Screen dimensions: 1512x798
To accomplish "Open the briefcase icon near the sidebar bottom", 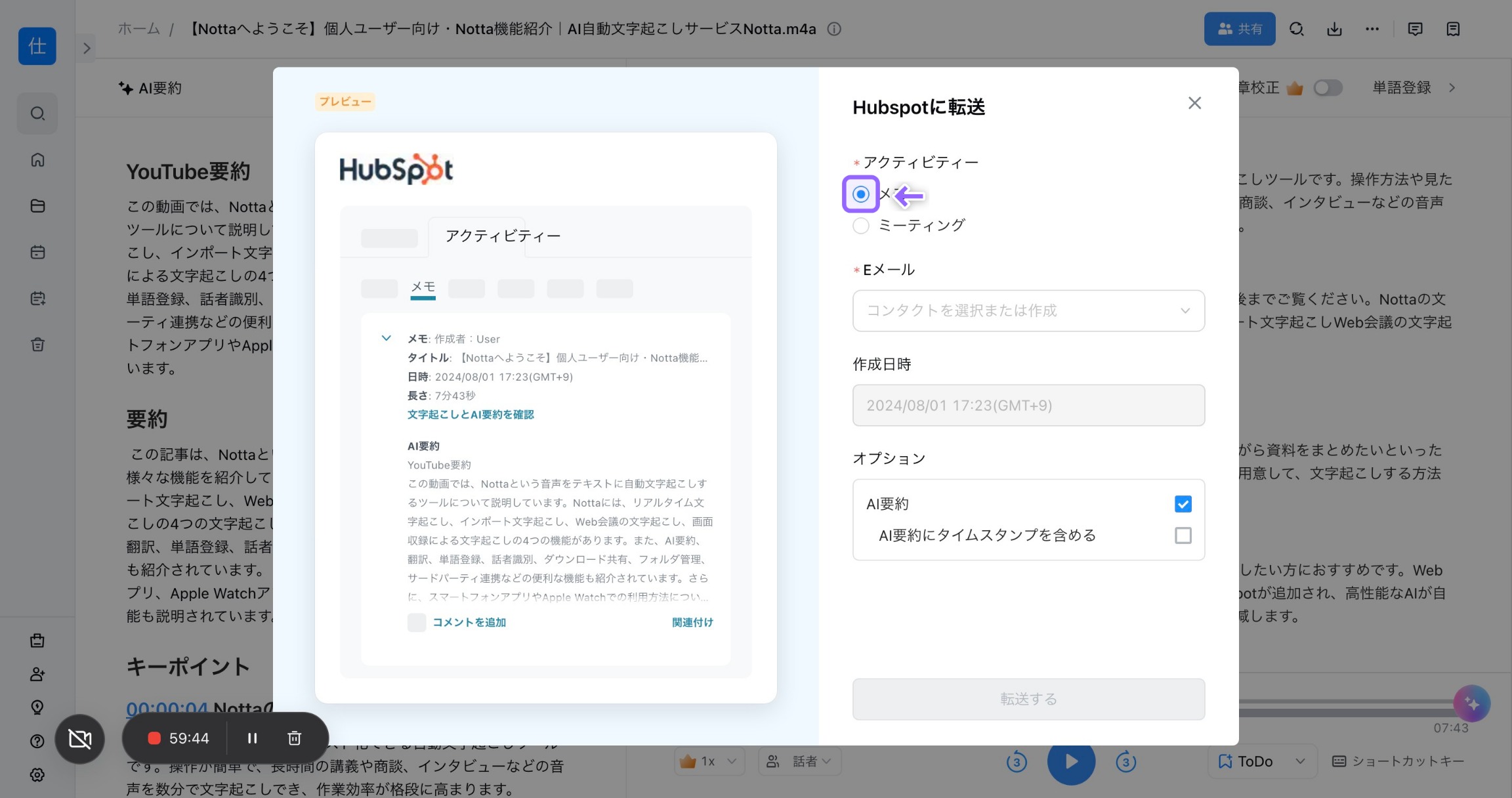I will coord(37,640).
